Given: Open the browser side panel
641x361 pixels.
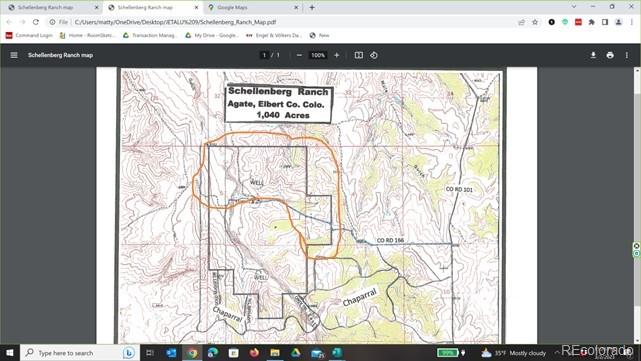Looking at the screenshot, I should [x=605, y=22].
